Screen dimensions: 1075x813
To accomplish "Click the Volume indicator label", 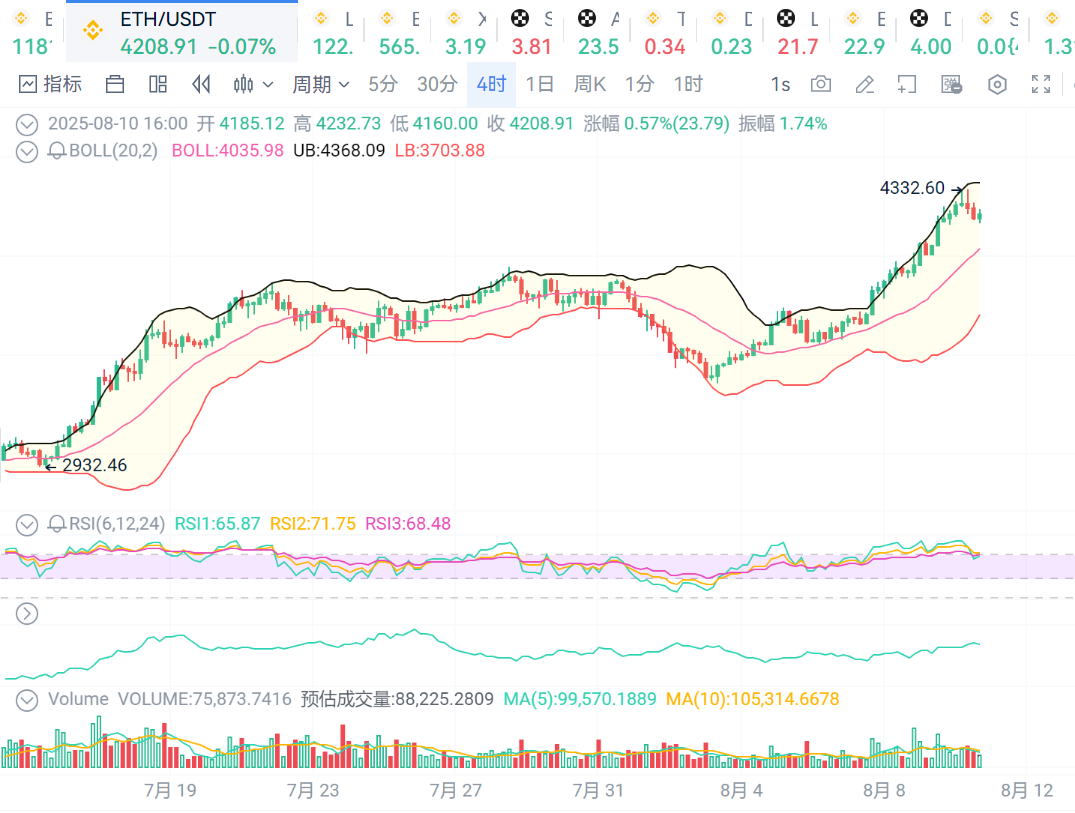I will [x=78, y=699].
